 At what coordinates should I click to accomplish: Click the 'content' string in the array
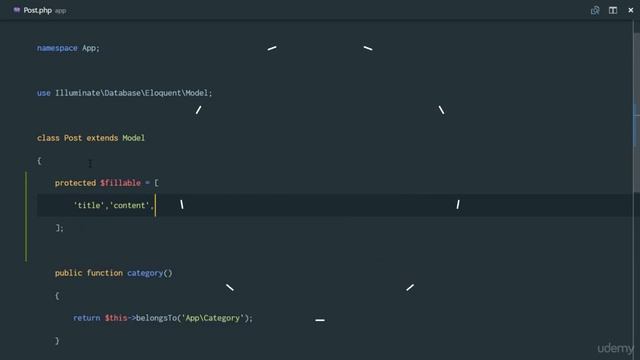129,205
